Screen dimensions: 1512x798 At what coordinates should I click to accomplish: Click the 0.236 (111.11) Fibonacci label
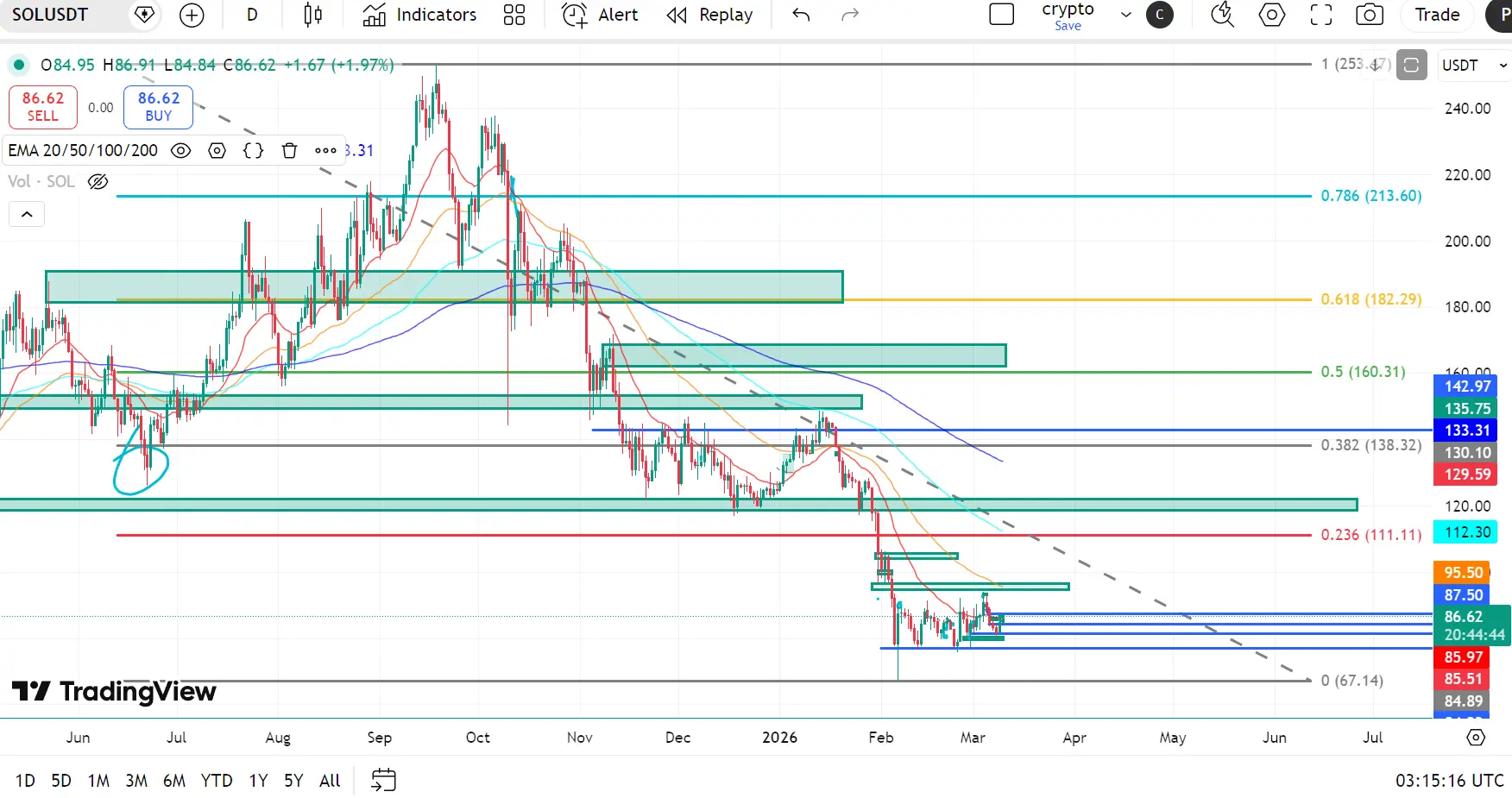(1370, 535)
